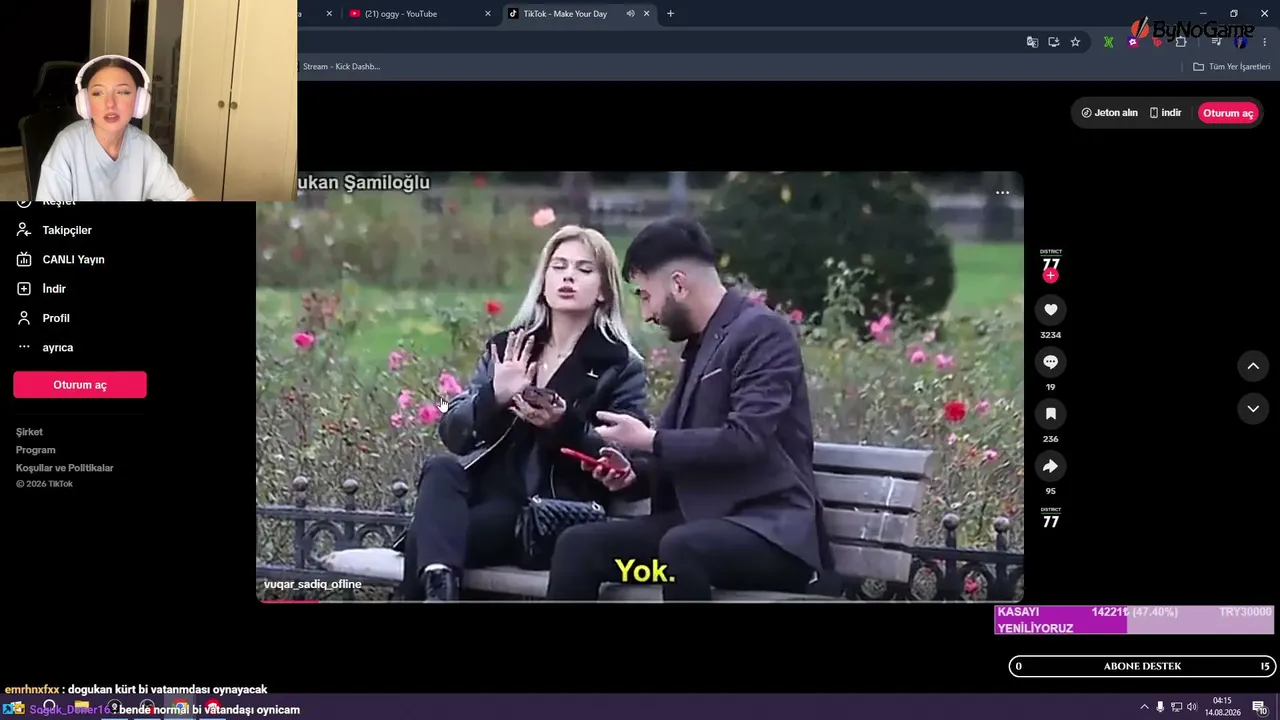
Task: Open the Tüm Yer İşaretleri folder
Action: coord(1232,66)
